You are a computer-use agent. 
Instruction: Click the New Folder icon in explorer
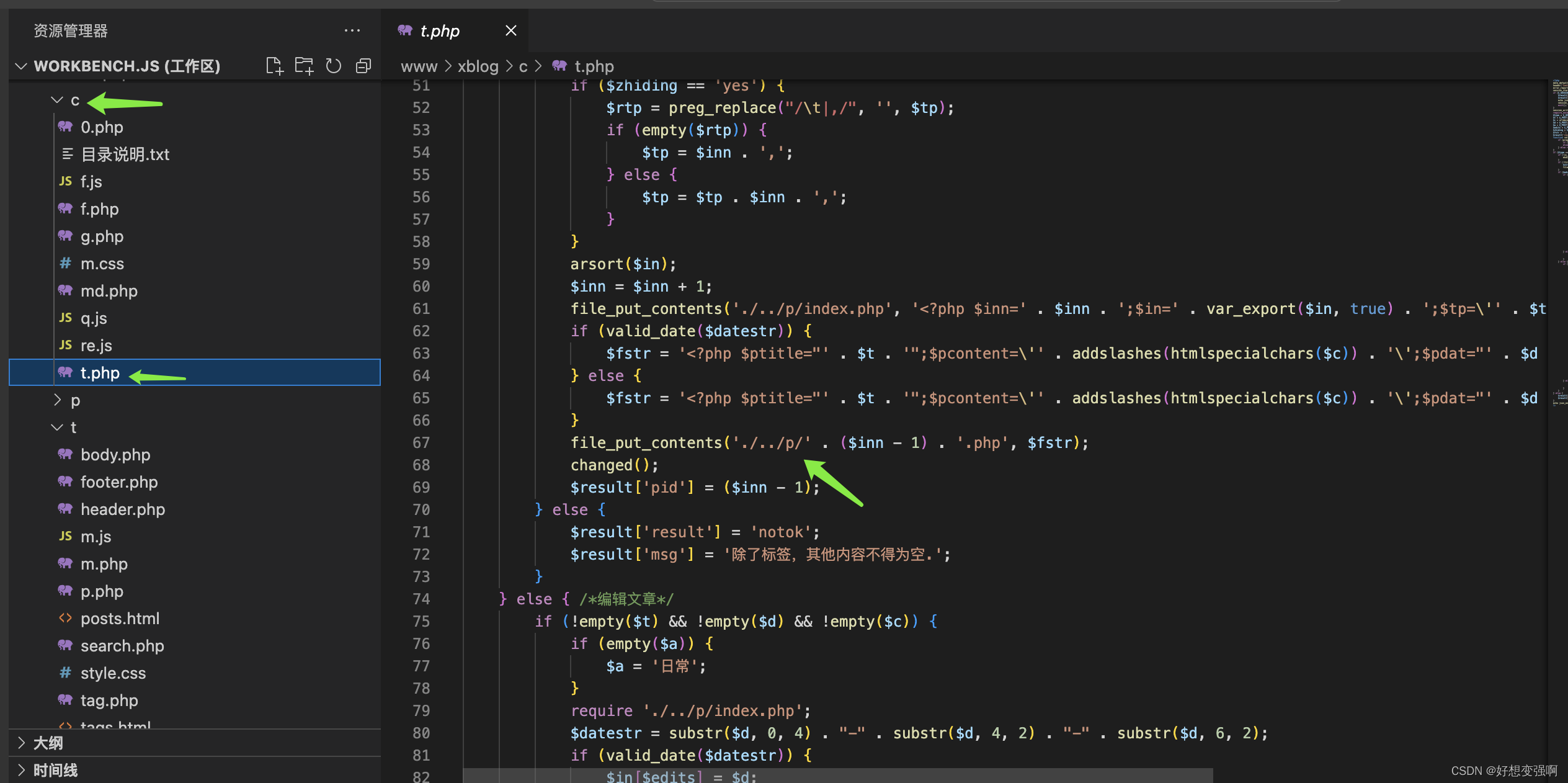click(304, 66)
